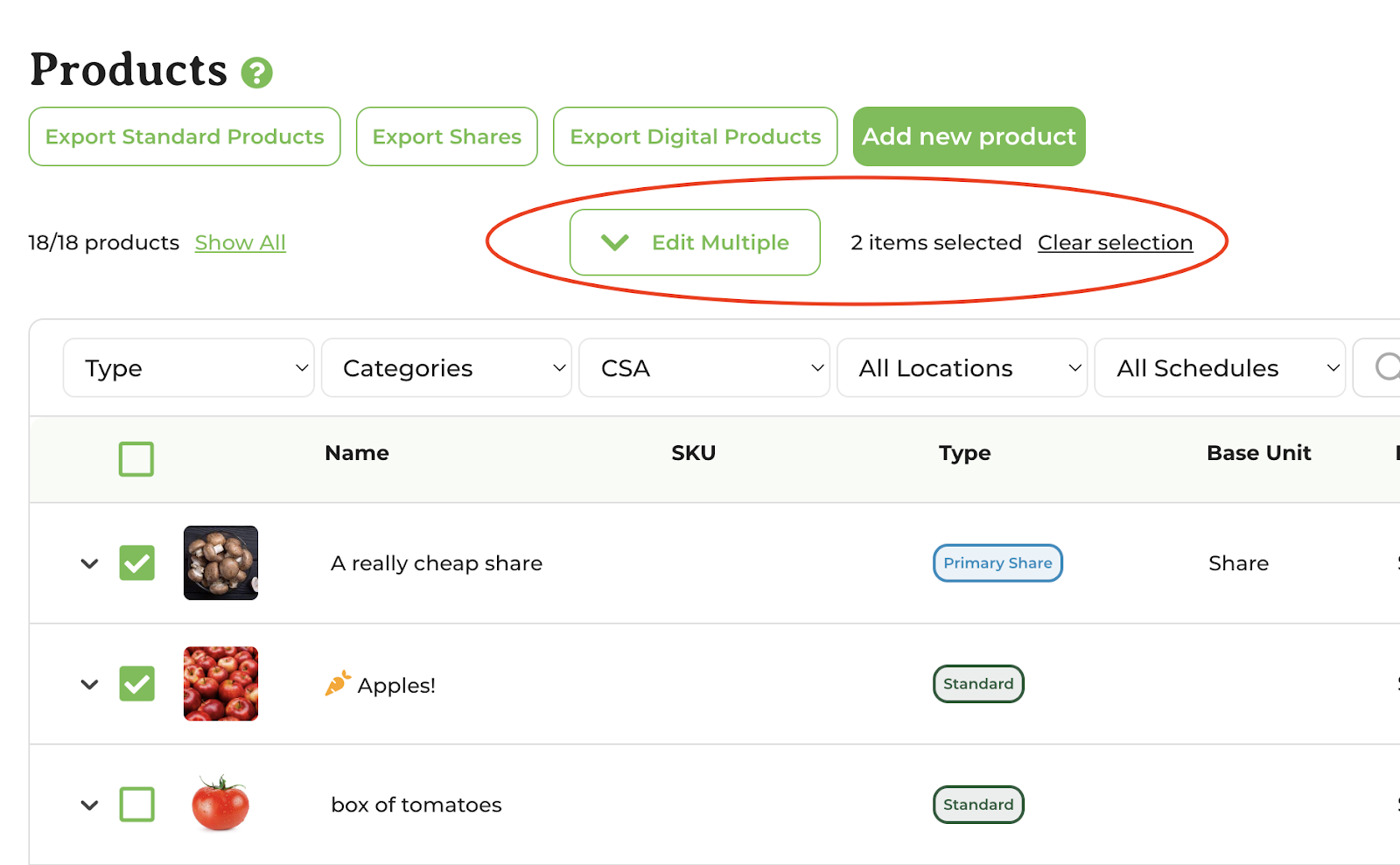This screenshot has height=865, width=1400.
Task: Uncheck the Apples! row checkbox
Action: point(136,684)
